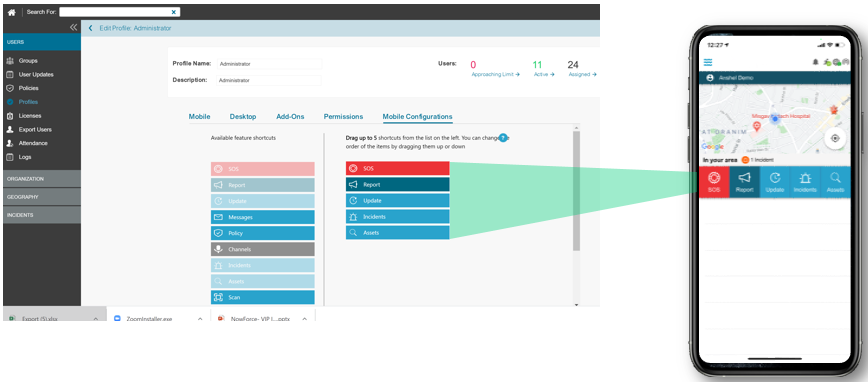This screenshot has height=382, width=868.
Task: Tap the Incidents siren on the phone
Action: (805, 182)
